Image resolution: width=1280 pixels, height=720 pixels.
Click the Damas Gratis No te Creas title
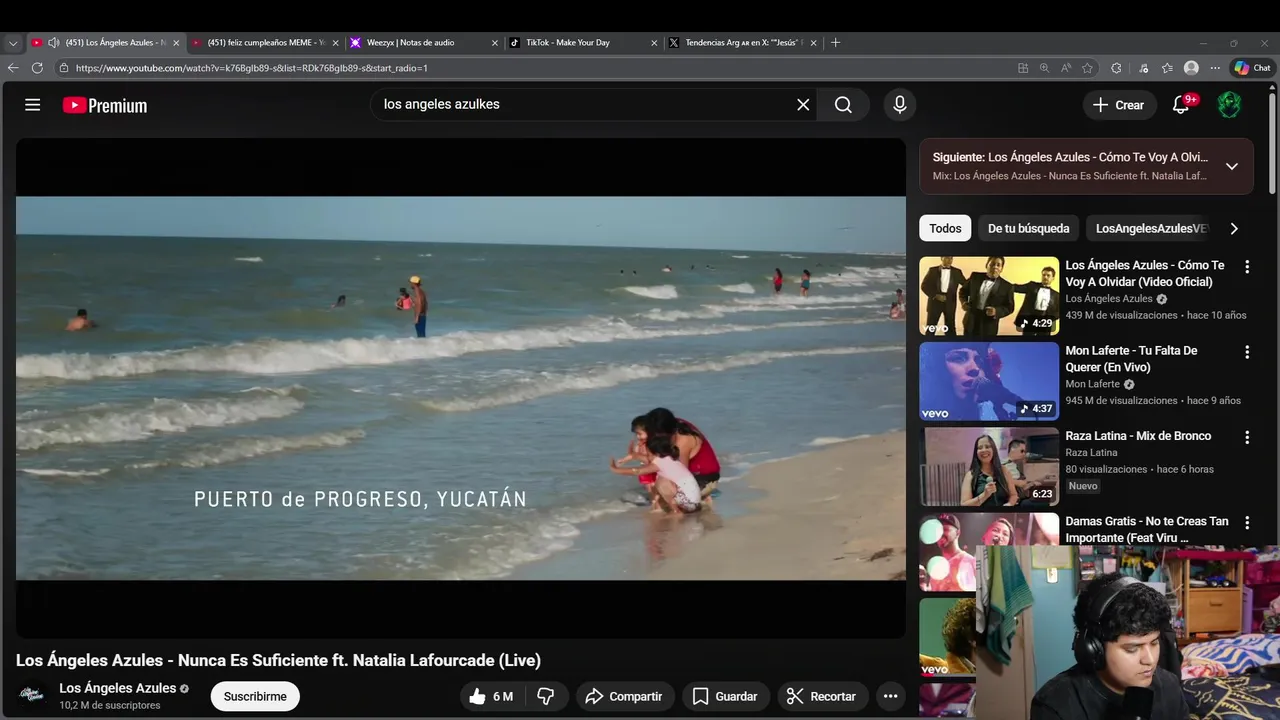pos(1147,529)
